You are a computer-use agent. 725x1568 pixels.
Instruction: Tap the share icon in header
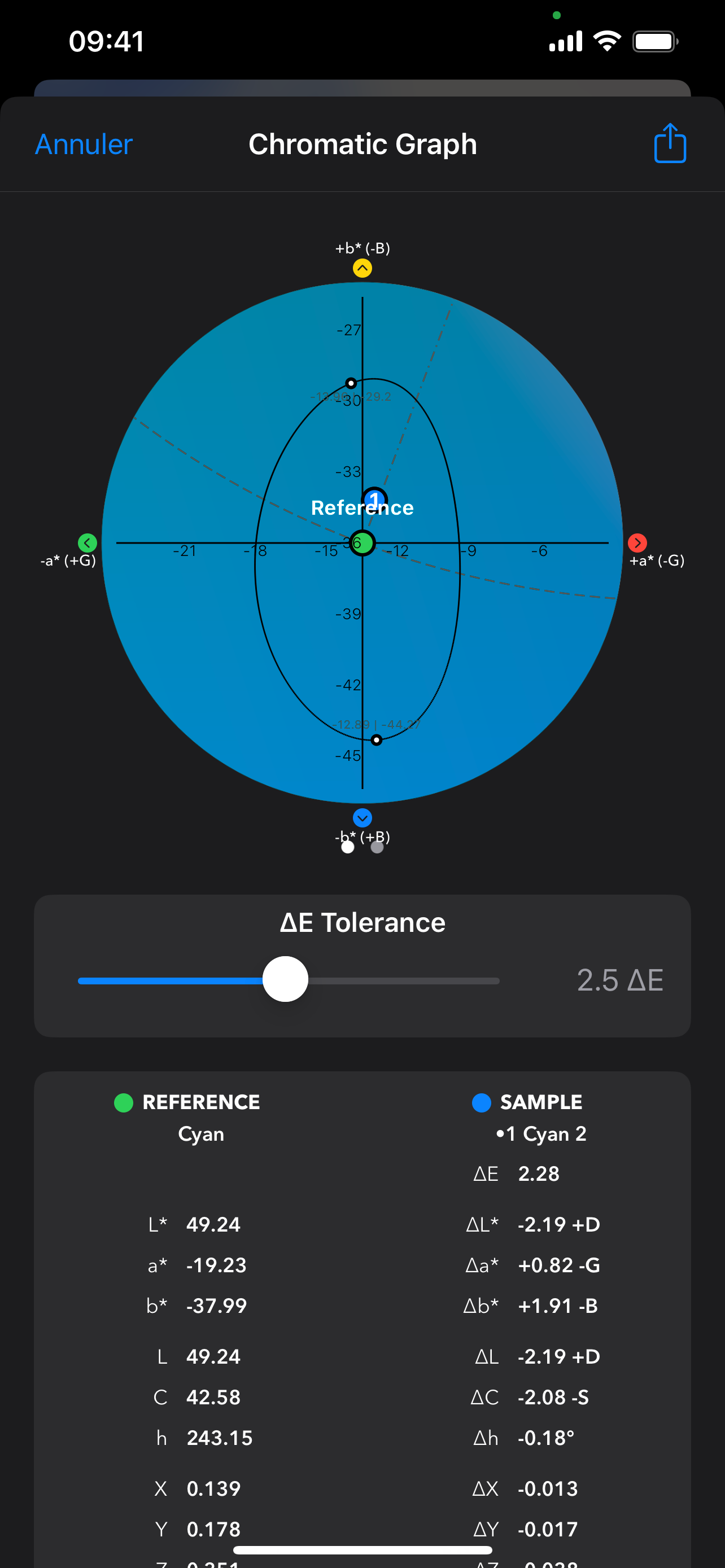(x=670, y=144)
